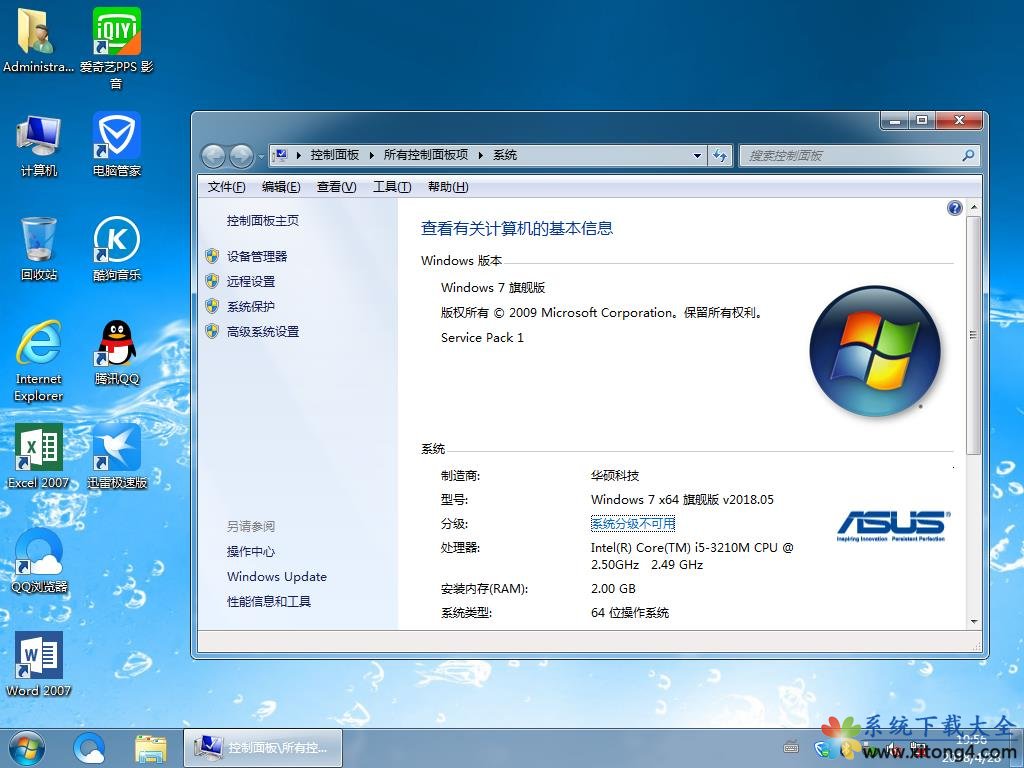Select the 控制面板 taskbar window button
This screenshot has width=1024, height=768.
click(x=263, y=748)
